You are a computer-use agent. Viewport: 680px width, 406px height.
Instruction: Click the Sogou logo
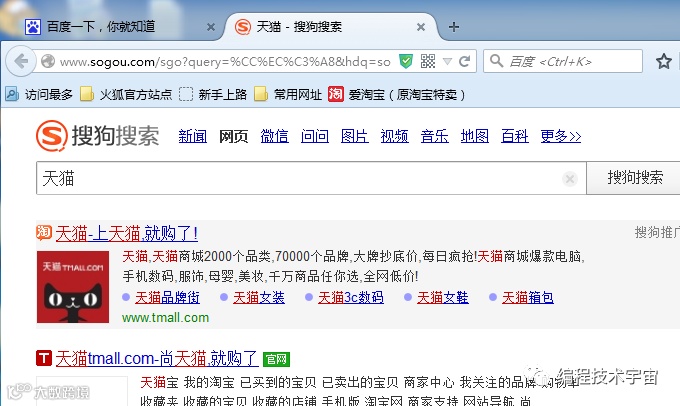pos(98,136)
